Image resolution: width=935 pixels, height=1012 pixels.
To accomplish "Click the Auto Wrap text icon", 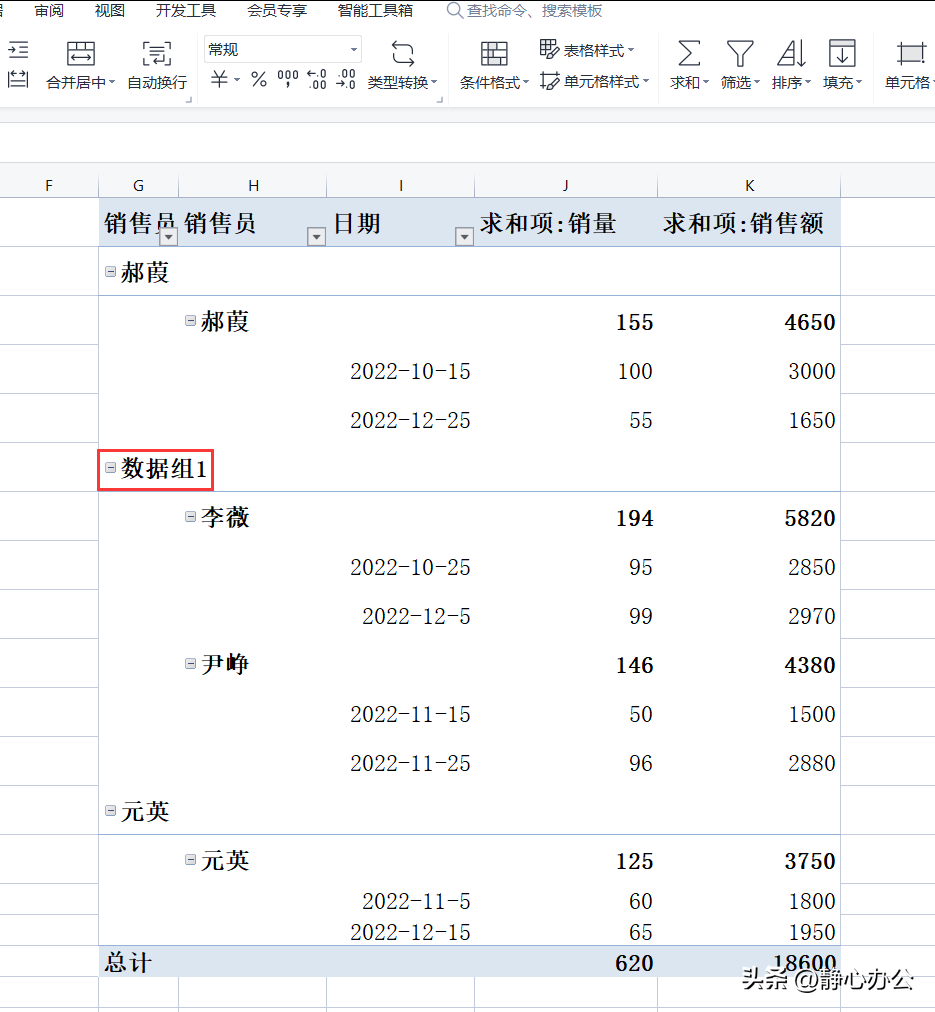I will (157, 53).
